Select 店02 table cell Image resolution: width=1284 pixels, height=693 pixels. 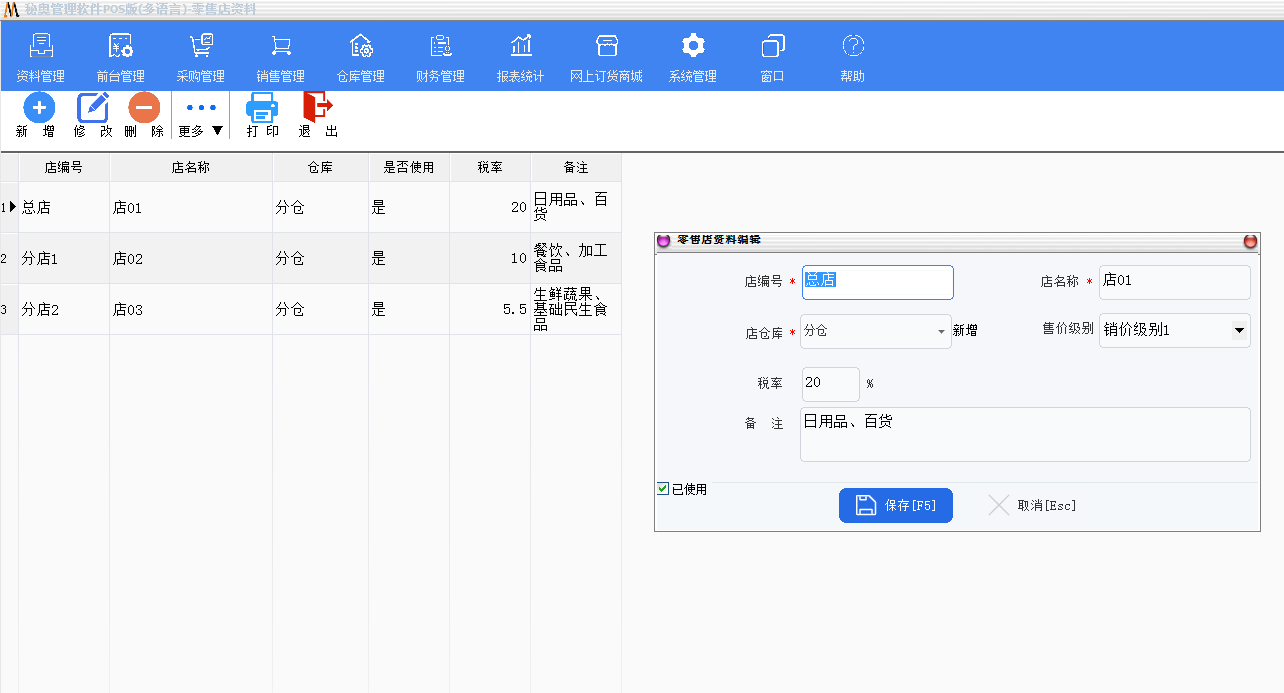point(191,258)
